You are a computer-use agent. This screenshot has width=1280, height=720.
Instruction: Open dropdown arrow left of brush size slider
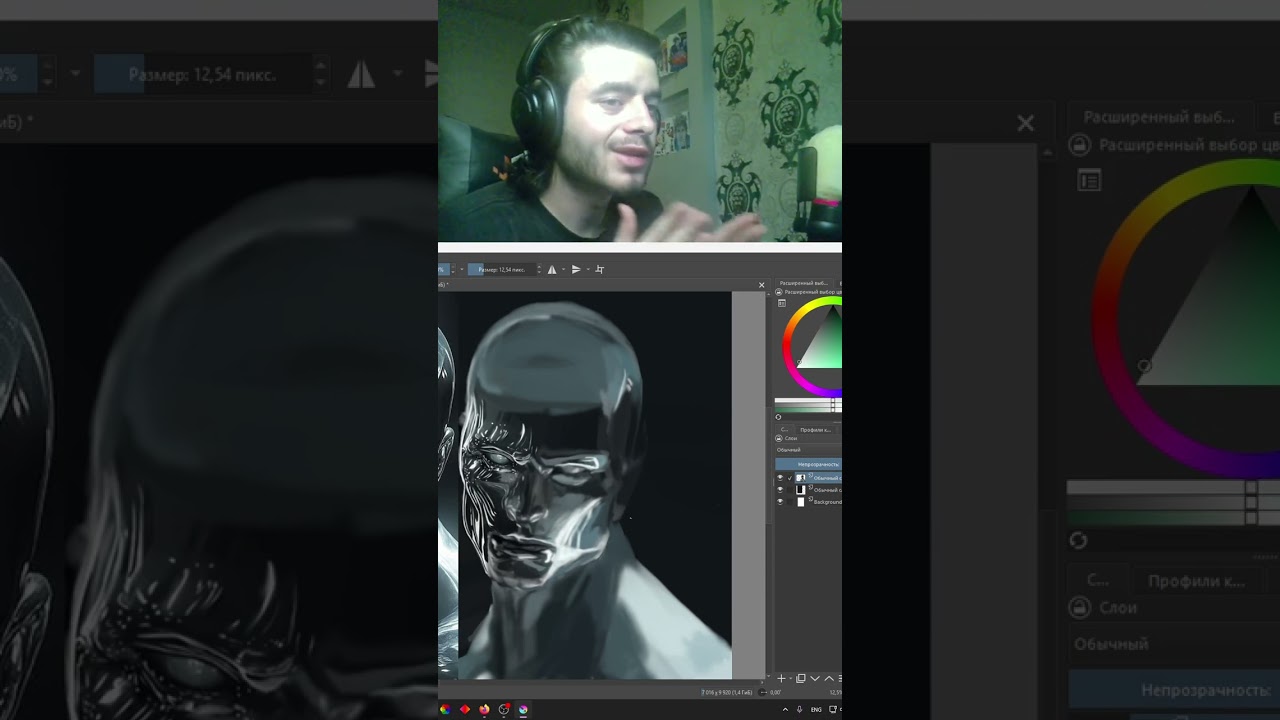tap(462, 269)
